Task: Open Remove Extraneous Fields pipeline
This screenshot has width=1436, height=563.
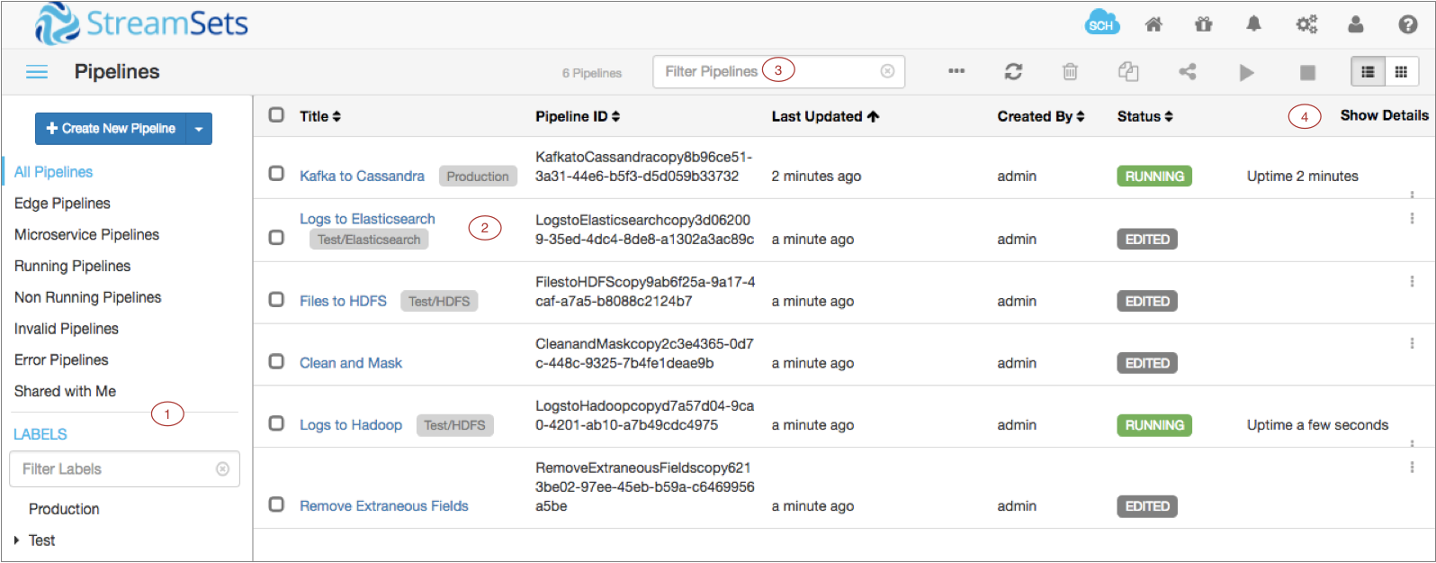Action: [x=384, y=506]
